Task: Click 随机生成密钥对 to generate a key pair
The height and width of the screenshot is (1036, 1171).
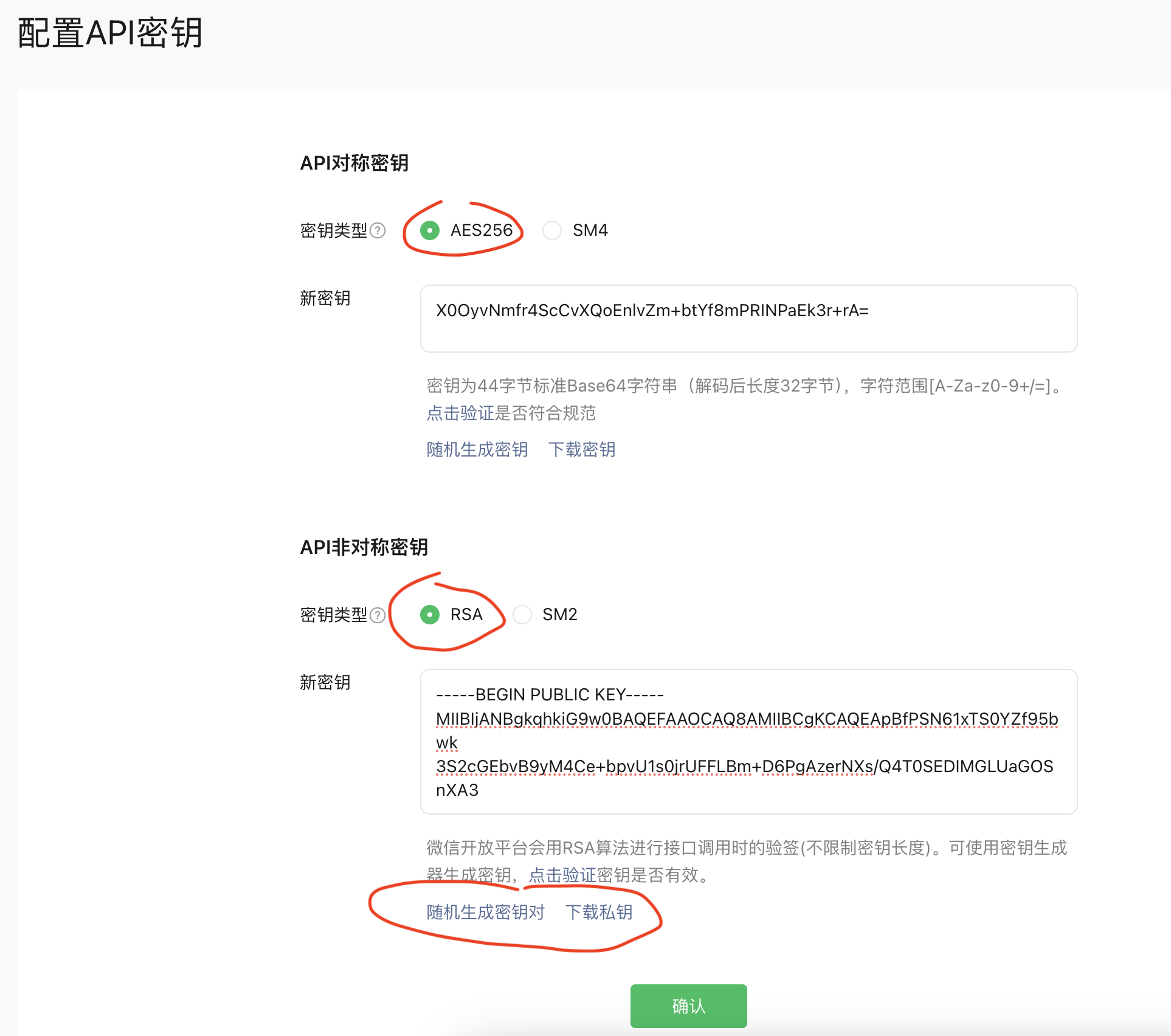Action: point(485,912)
